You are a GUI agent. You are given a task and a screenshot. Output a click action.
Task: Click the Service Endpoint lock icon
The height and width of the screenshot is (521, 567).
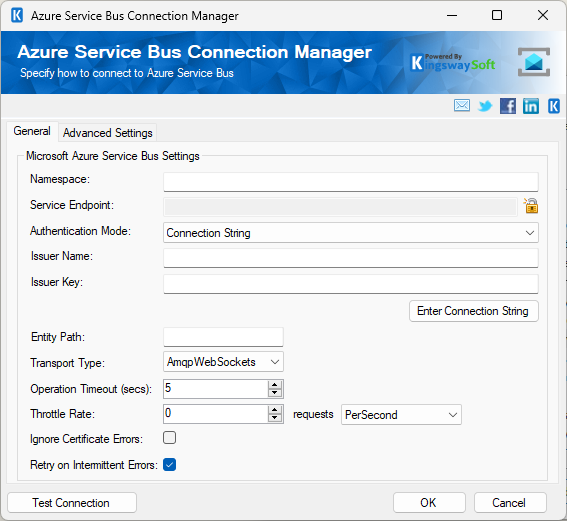(531, 206)
